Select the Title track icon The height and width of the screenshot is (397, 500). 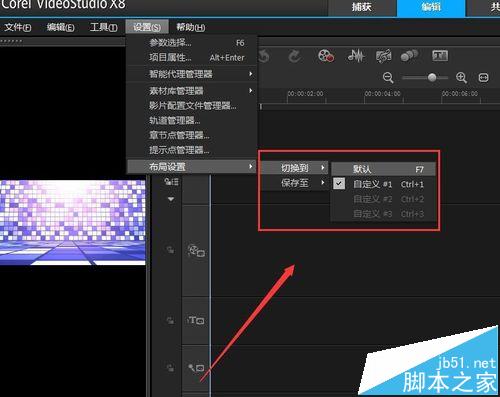[196, 320]
